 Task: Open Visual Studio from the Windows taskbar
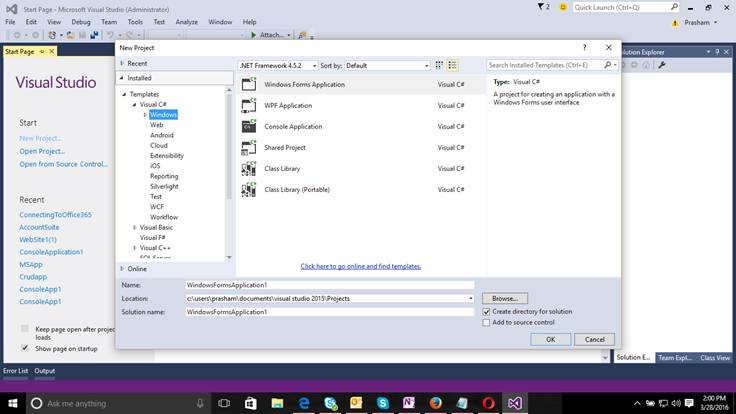click(x=514, y=403)
